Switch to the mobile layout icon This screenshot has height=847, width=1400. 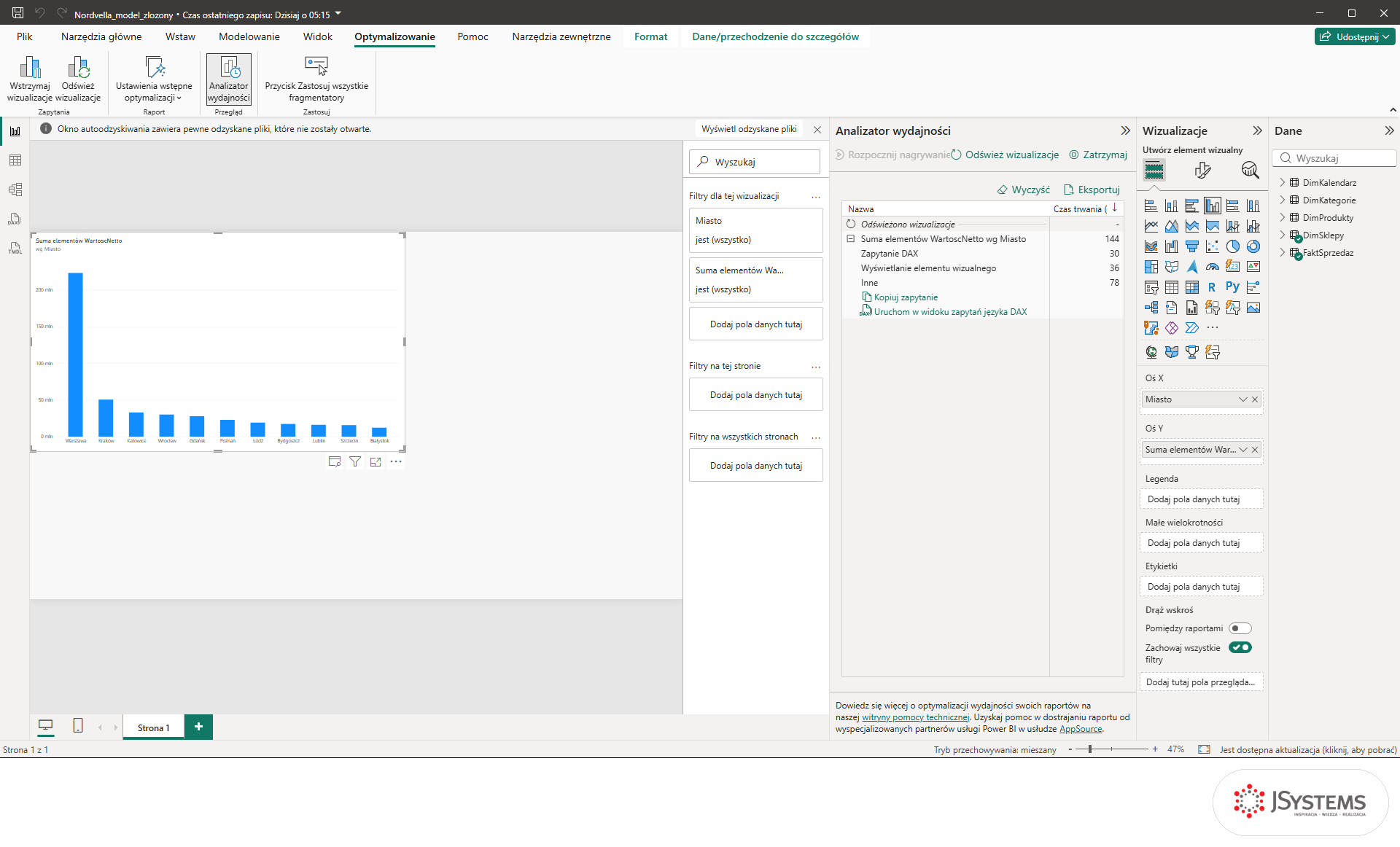tap(78, 725)
